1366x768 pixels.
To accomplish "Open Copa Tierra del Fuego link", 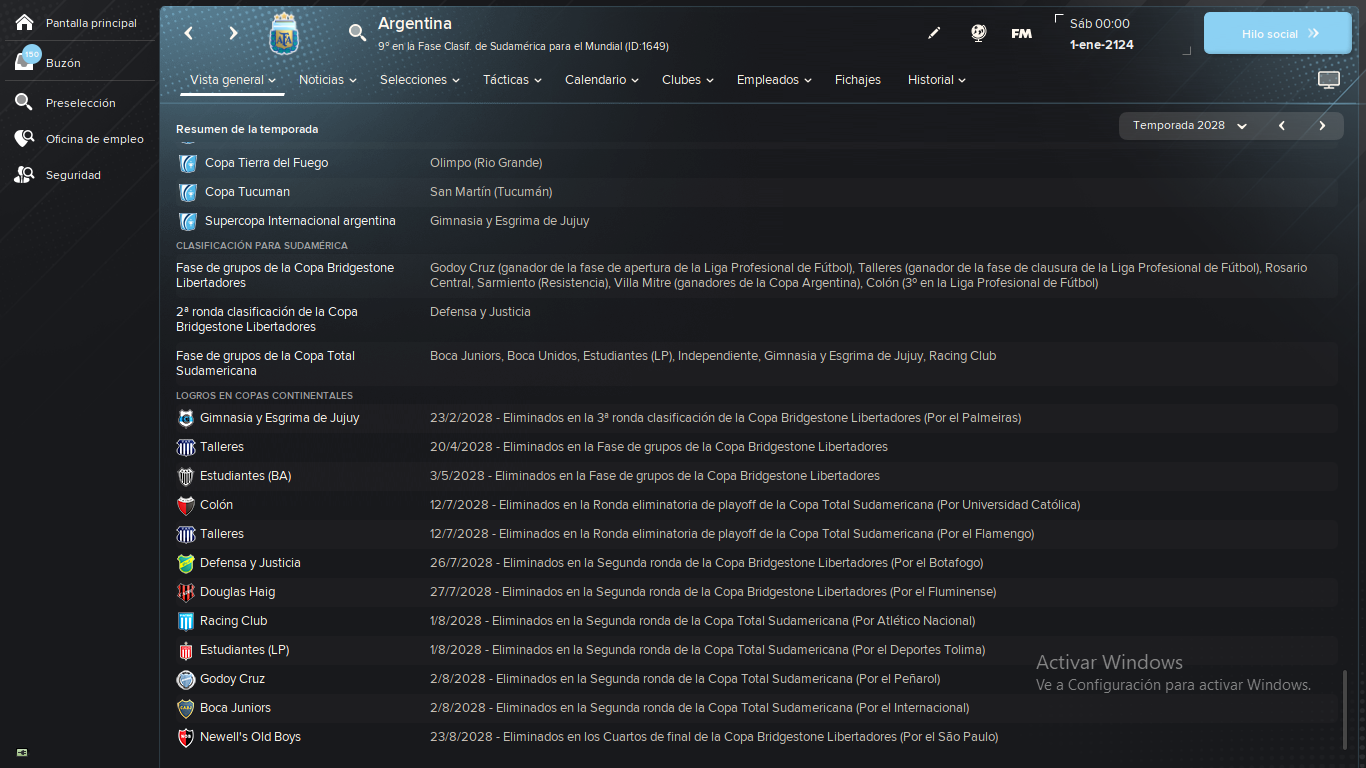I will pyautogui.click(x=266, y=163).
